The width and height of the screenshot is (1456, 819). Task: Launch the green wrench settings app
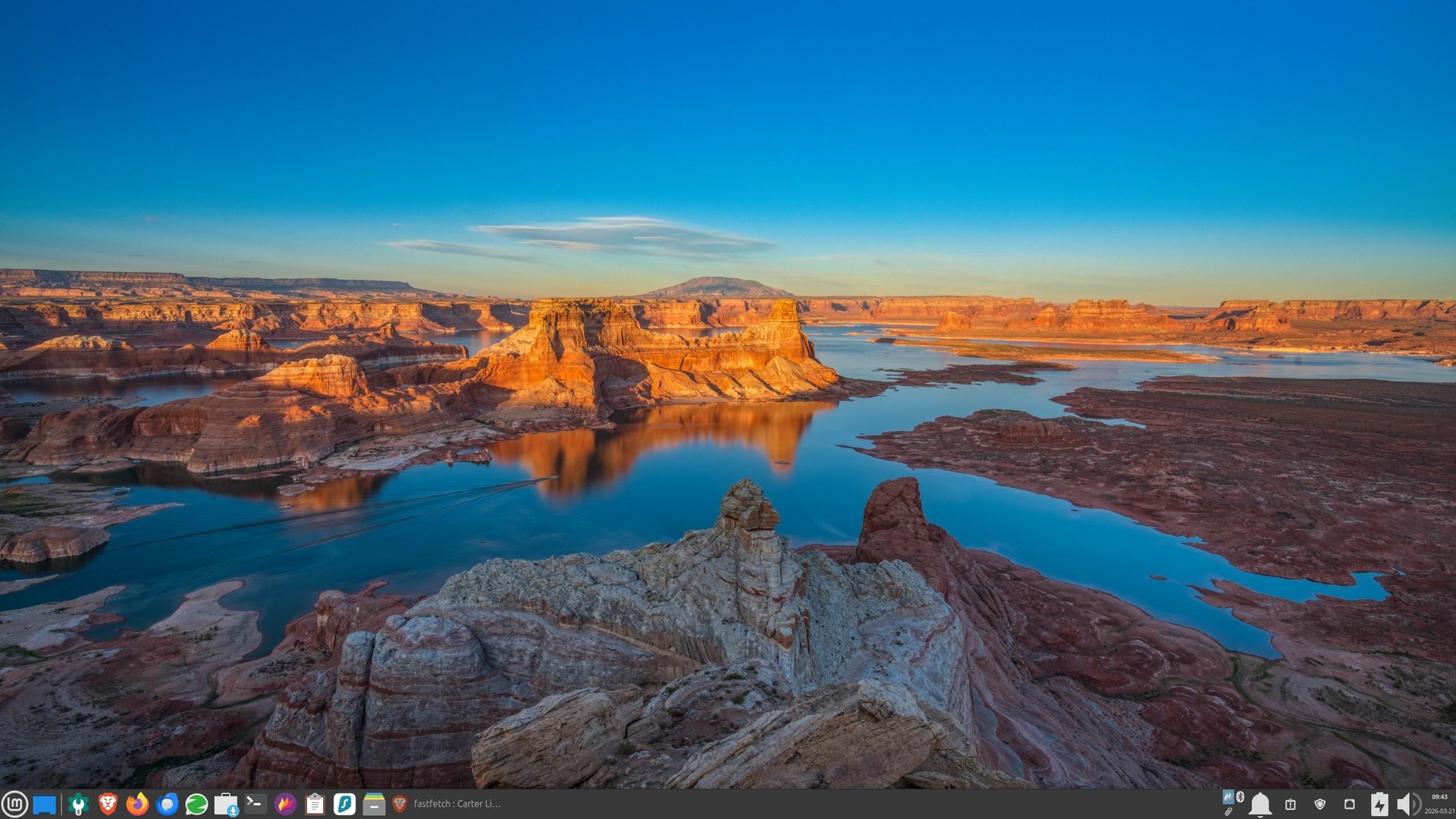78,804
